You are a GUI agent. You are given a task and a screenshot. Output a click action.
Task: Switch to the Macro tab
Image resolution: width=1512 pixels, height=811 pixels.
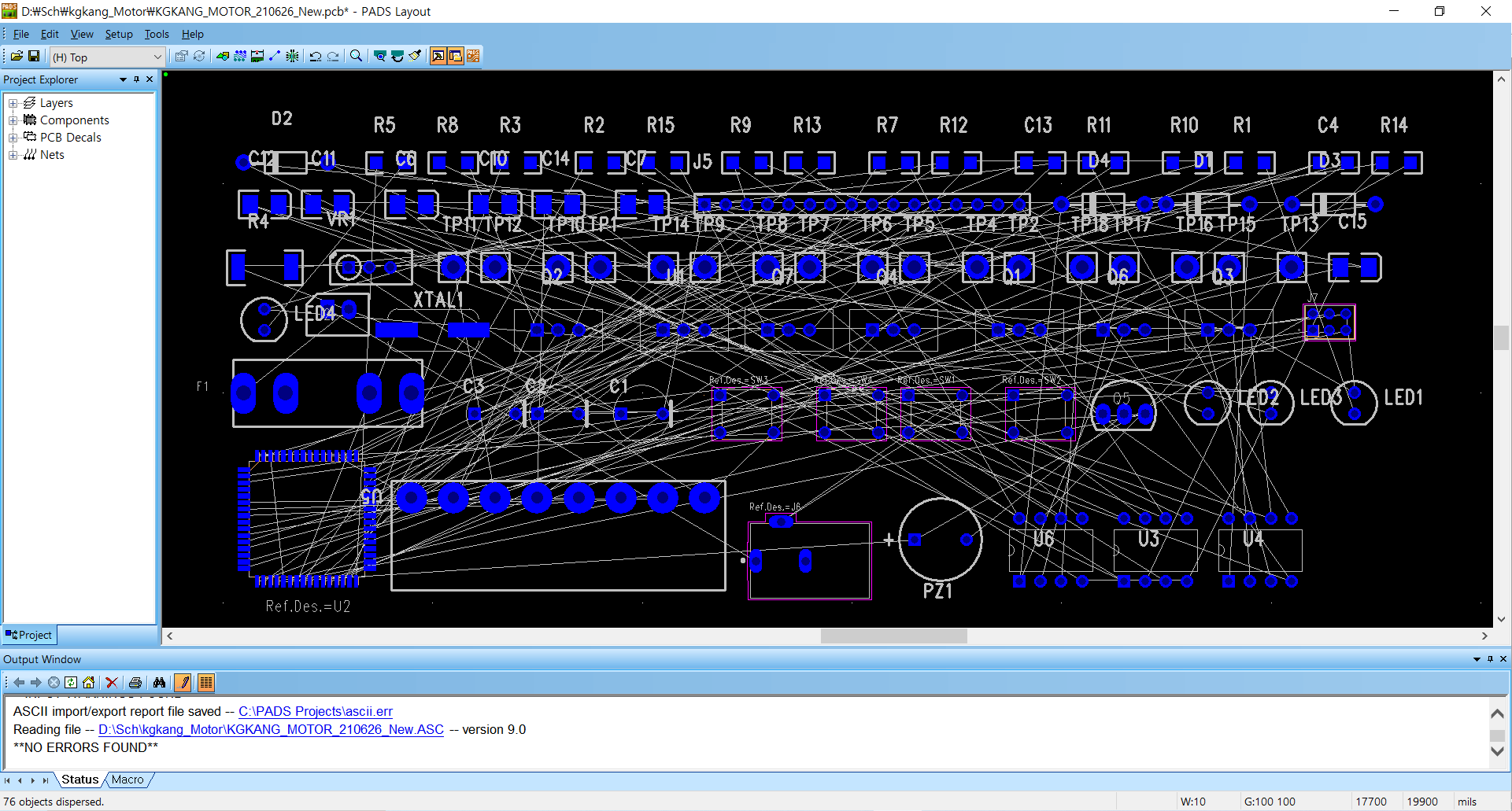pos(128,780)
